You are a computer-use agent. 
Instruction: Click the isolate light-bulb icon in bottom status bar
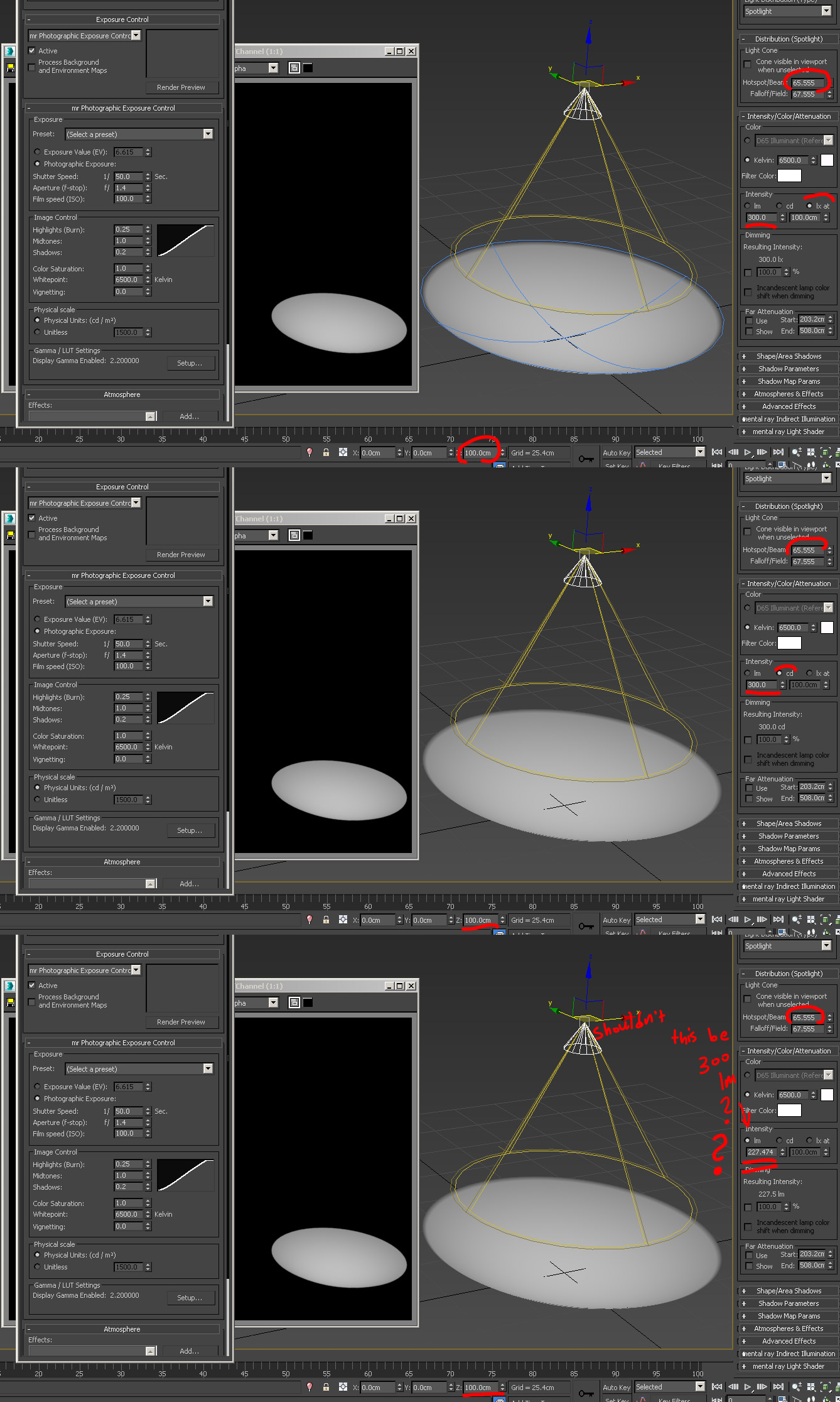click(x=310, y=1387)
